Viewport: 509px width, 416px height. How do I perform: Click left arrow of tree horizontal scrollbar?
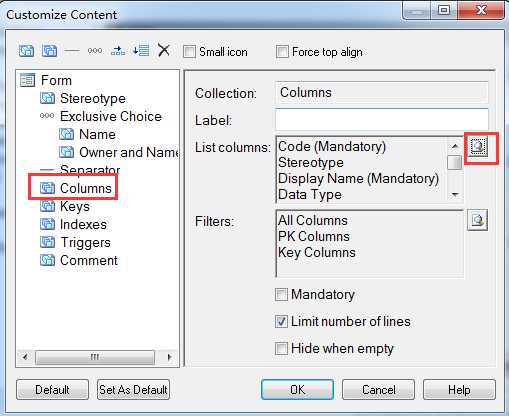(25, 357)
